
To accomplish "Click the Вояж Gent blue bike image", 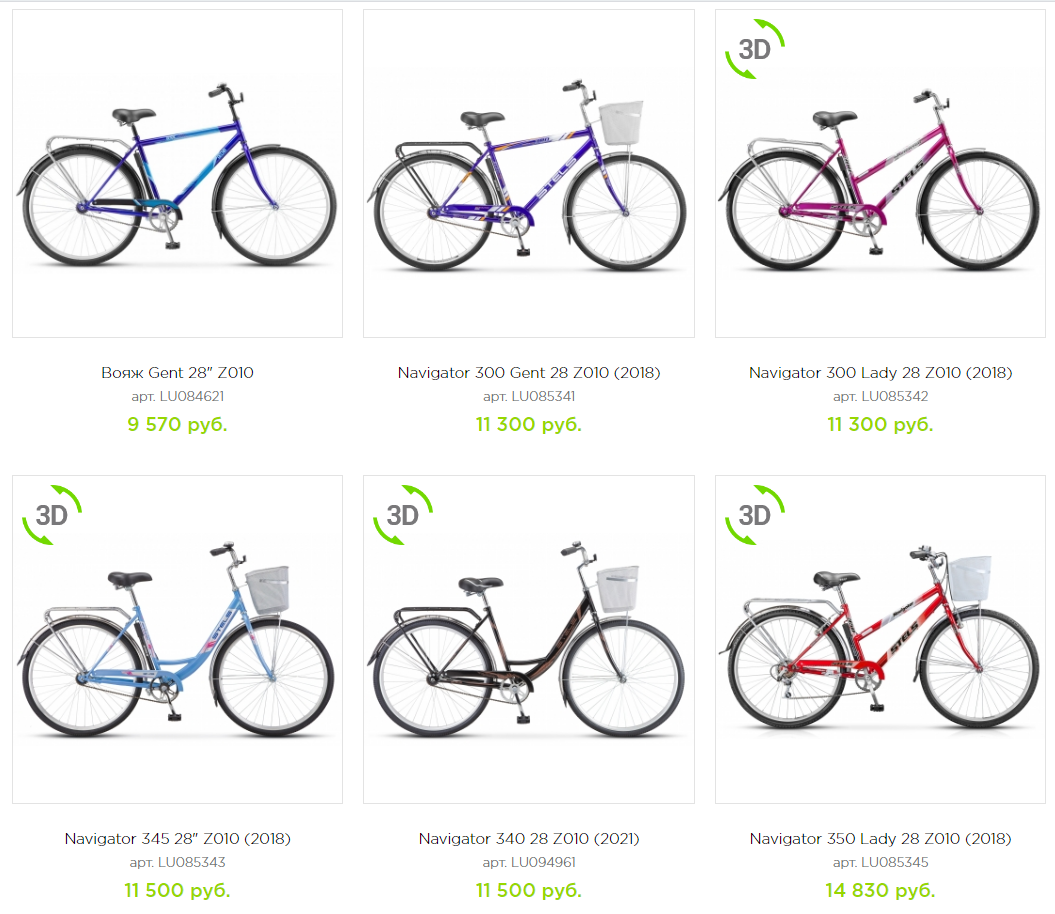I will click(177, 174).
